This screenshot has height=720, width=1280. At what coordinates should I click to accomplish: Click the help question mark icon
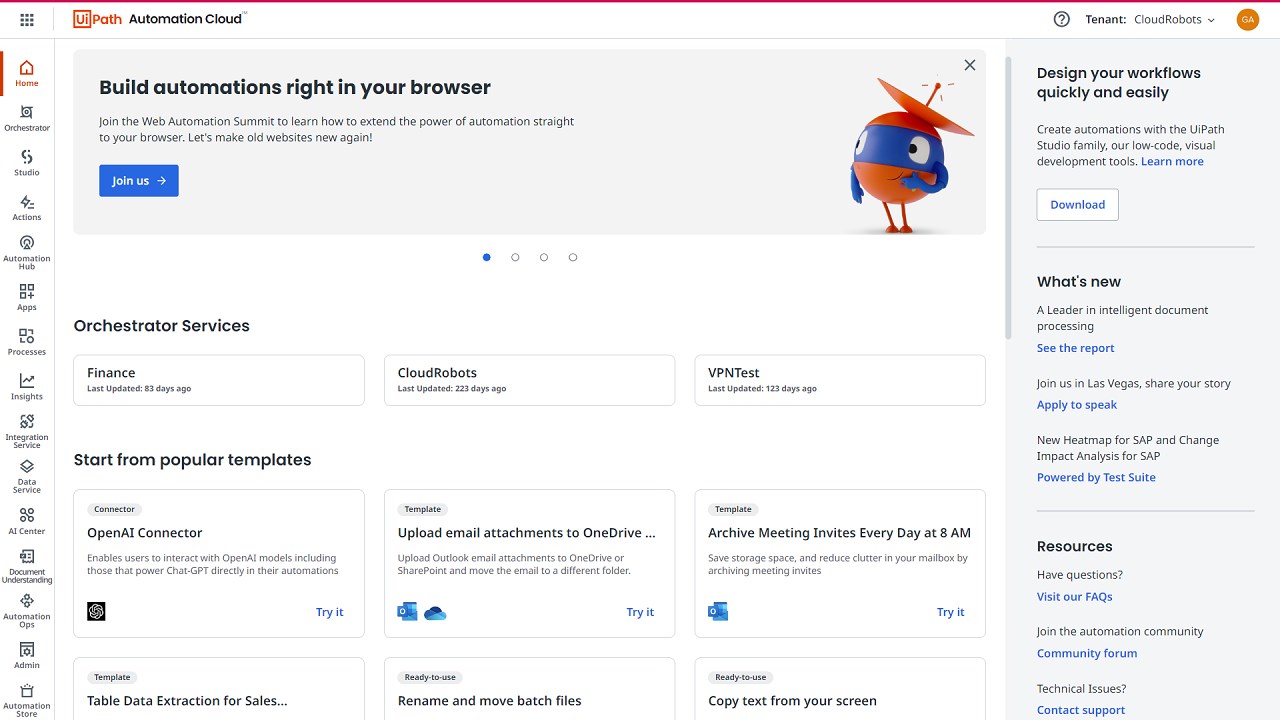[1062, 19]
